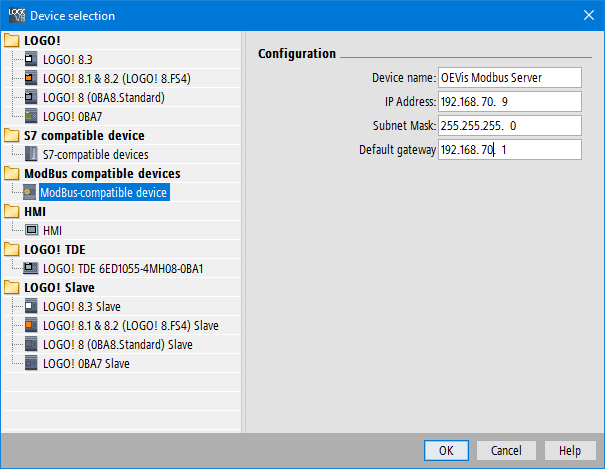Collapse the LOGO! Slave folder
Screen dimensions: 605x469
click(x=12, y=288)
